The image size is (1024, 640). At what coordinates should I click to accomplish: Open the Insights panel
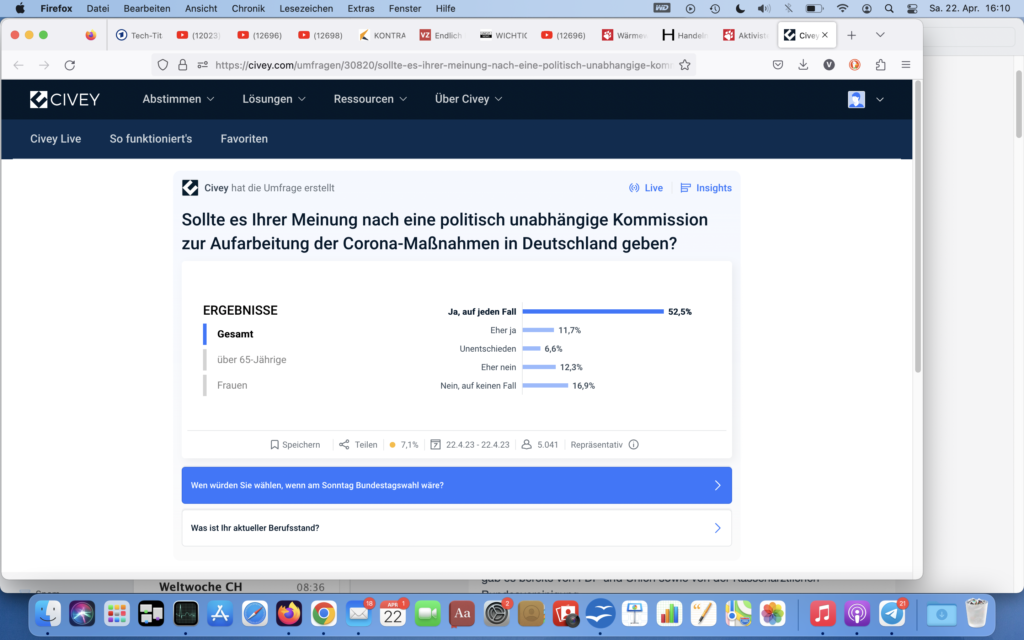(706, 188)
